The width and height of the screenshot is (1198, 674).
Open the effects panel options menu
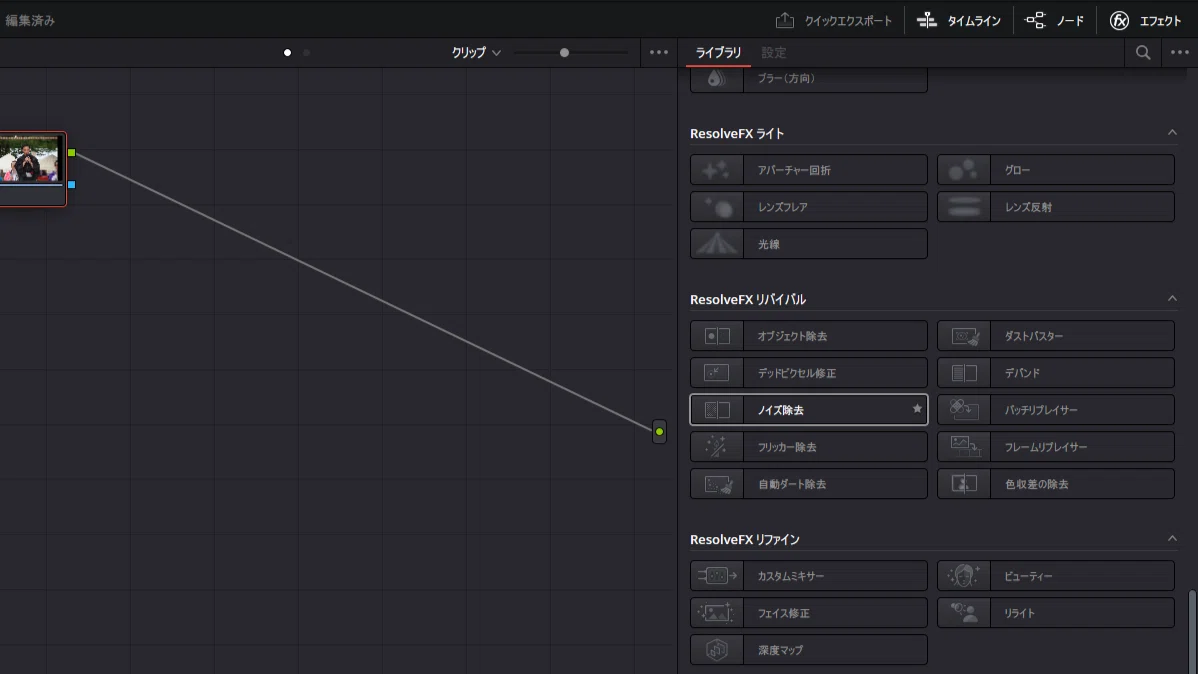pos(1180,53)
